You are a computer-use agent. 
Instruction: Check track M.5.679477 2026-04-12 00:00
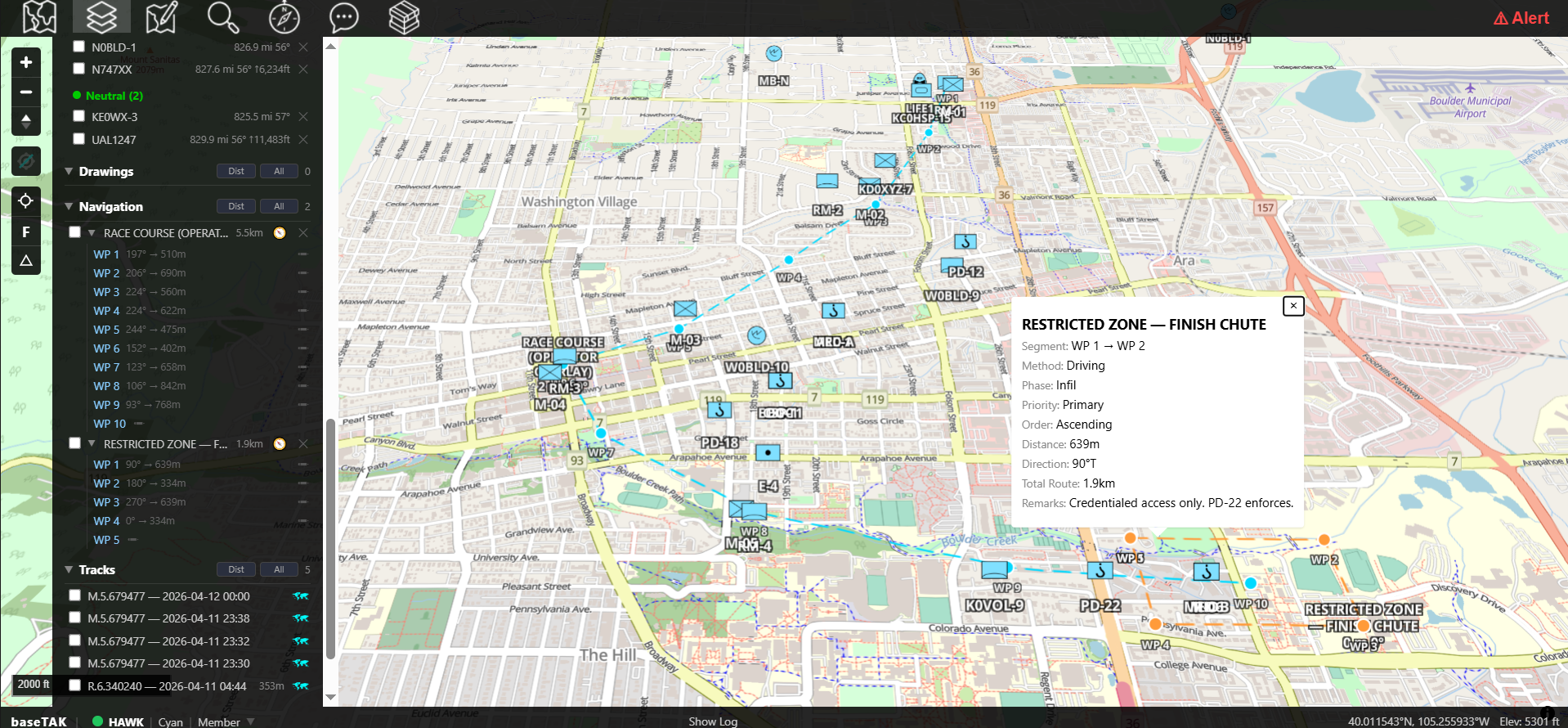[75, 595]
